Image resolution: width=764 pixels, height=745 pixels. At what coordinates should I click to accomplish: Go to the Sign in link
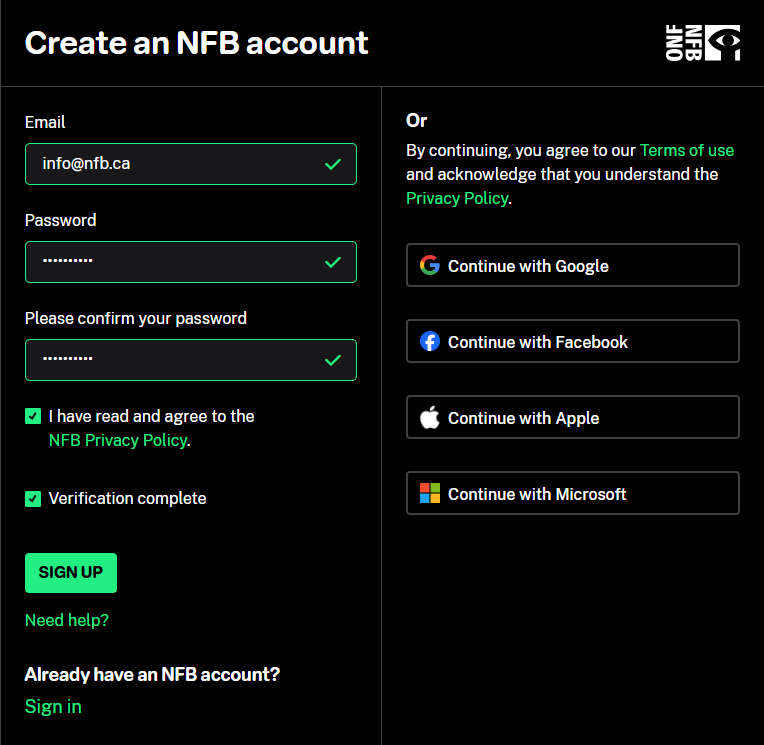(x=53, y=707)
